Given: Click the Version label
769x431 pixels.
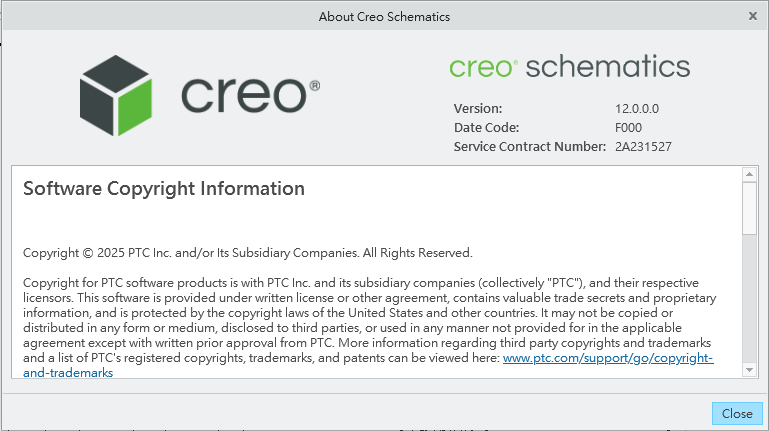Looking at the screenshot, I should coord(478,108).
